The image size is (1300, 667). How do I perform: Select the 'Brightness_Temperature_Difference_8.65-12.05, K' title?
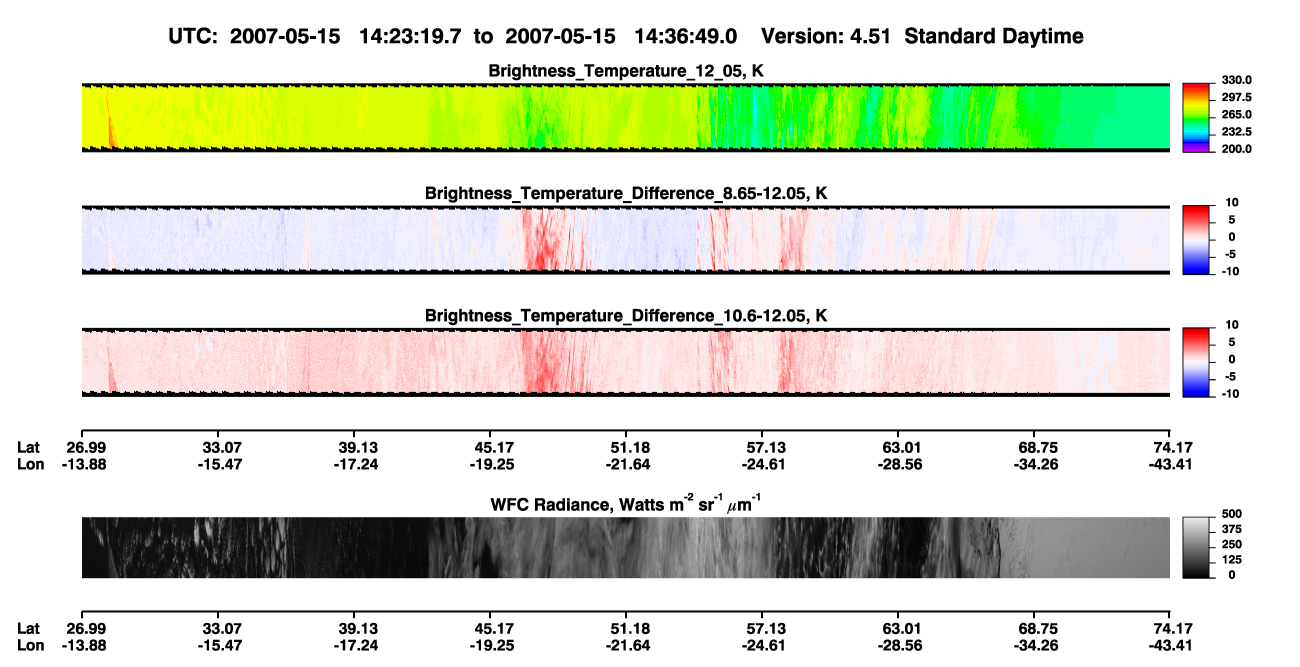coord(627,193)
